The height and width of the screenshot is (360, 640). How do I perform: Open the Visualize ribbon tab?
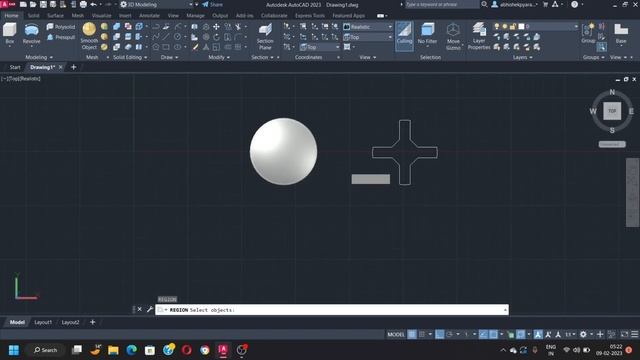102,16
